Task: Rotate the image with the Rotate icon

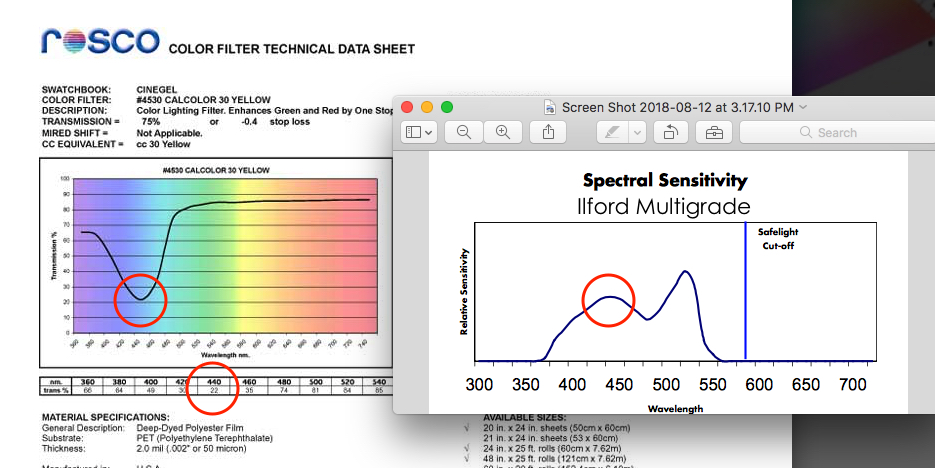Action: click(x=670, y=132)
